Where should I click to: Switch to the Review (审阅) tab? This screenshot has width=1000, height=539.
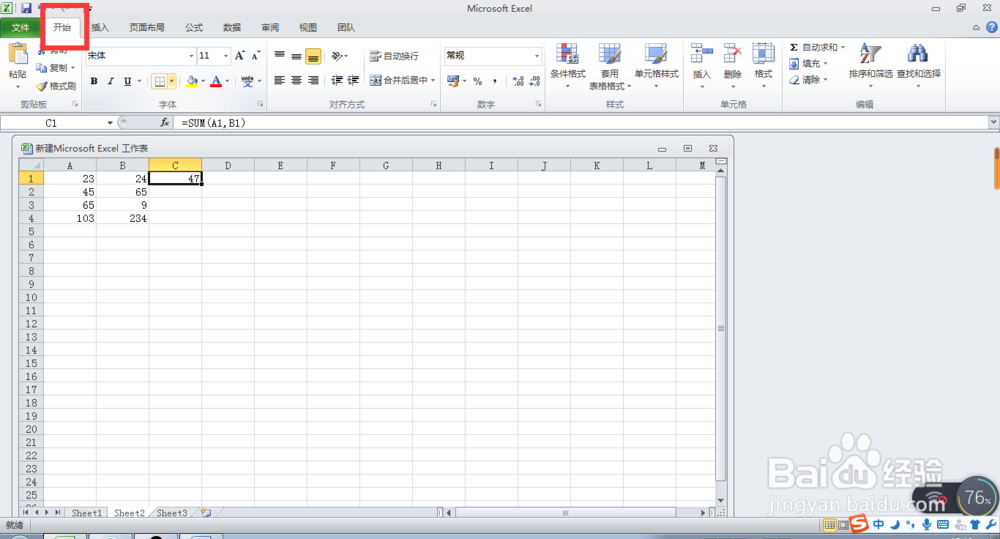tap(270, 27)
